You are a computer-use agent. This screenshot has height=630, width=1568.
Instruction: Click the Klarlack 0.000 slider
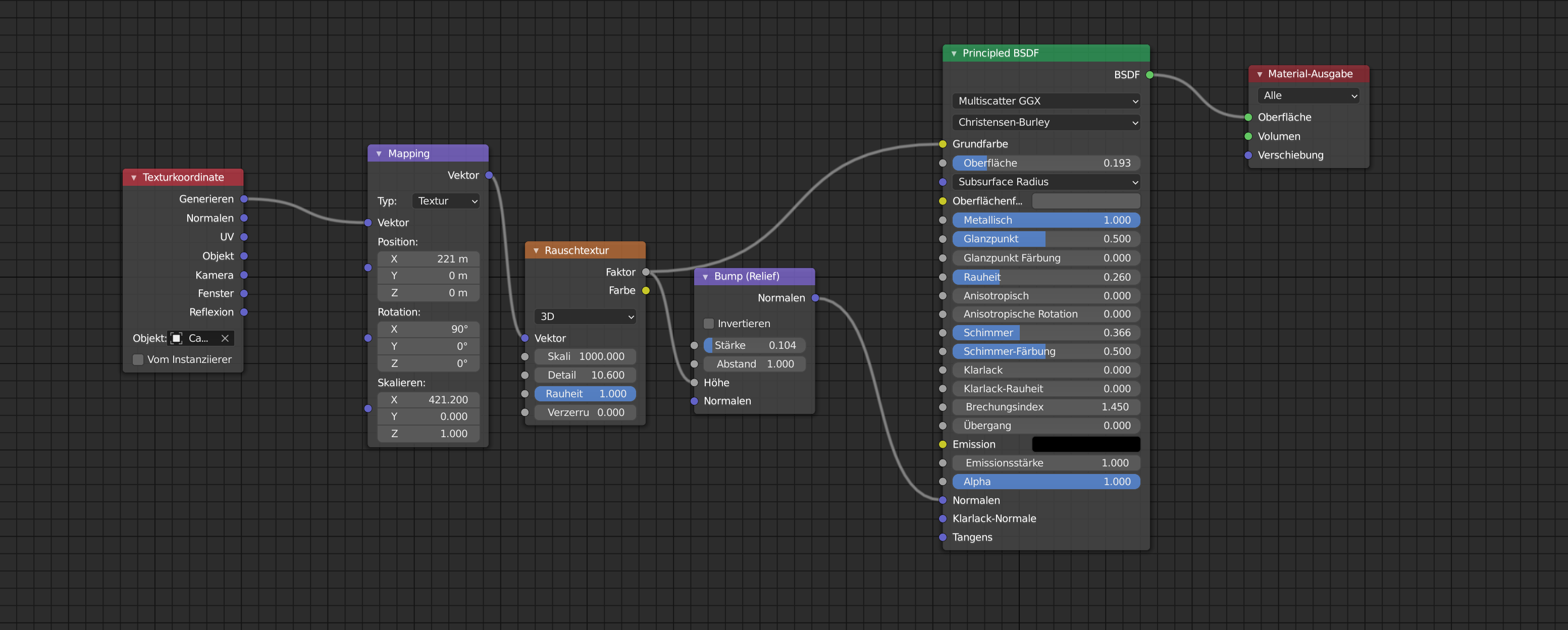point(1046,370)
